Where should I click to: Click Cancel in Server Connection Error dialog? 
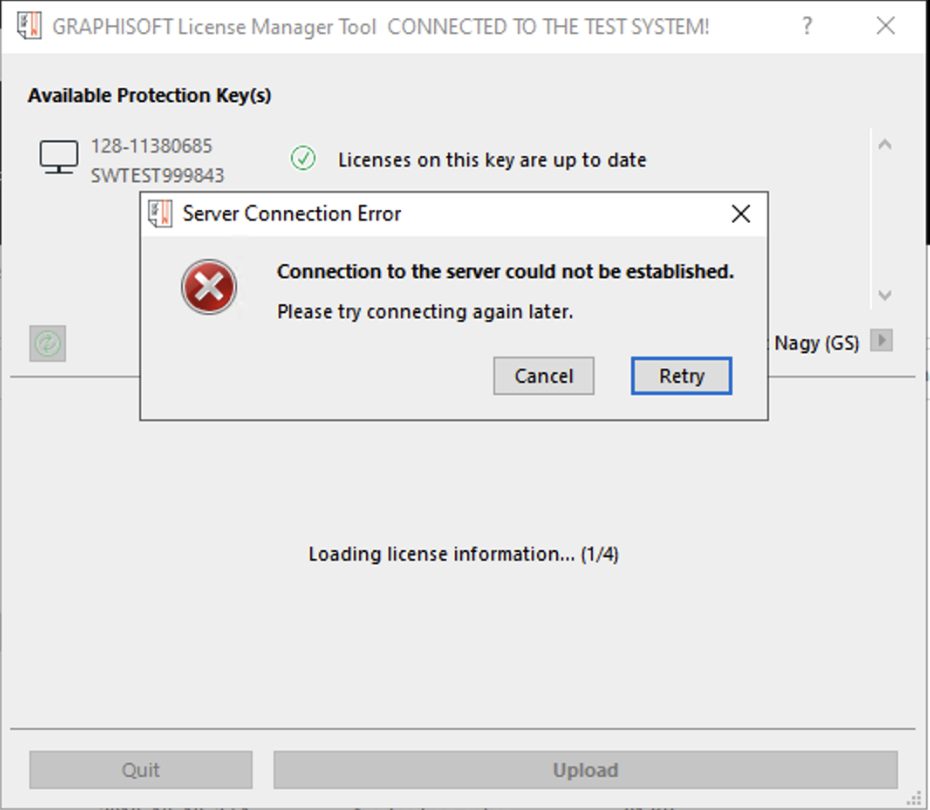click(543, 375)
